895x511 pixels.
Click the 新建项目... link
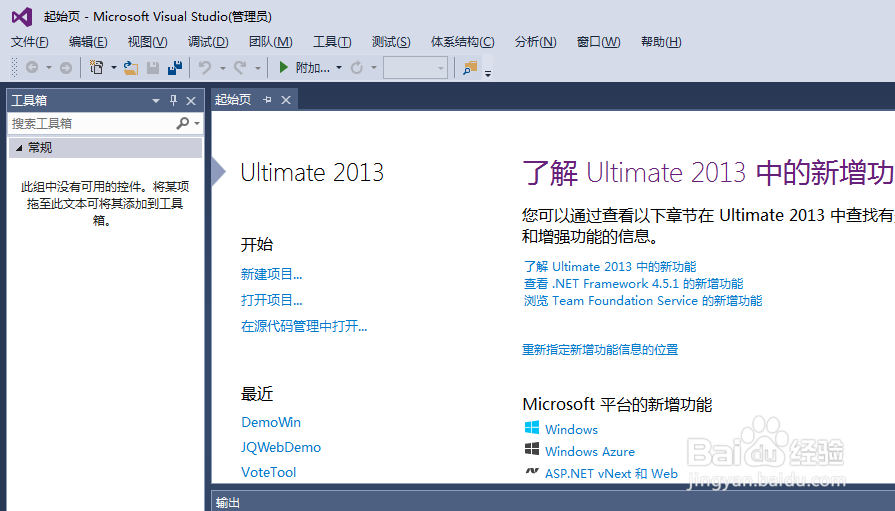[x=271, y=274]
